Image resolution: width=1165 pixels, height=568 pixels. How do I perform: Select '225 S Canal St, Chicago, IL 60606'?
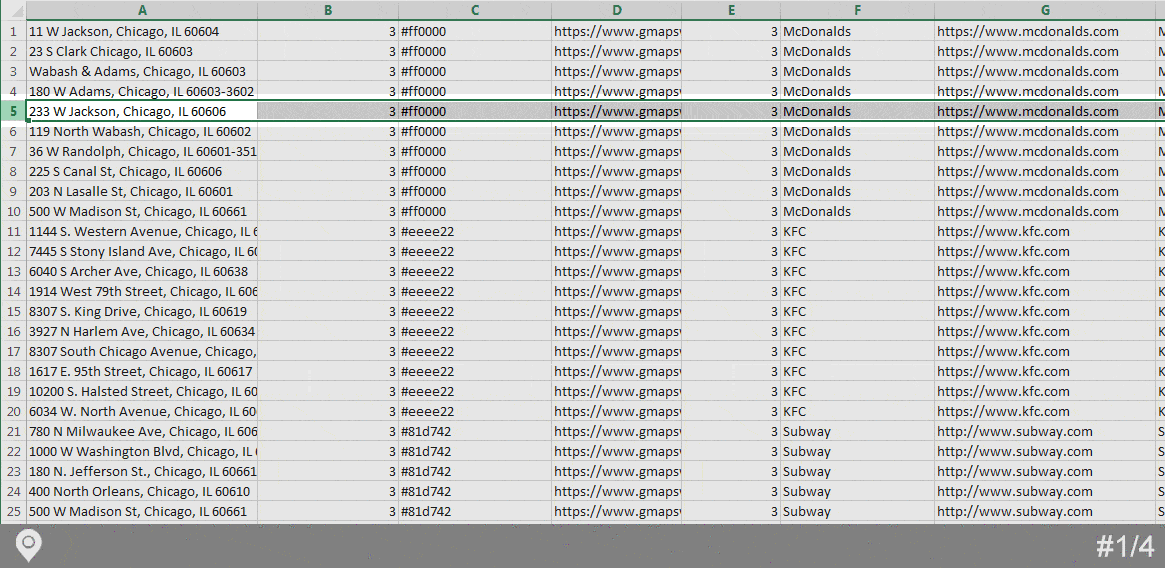tap(142, 171)
